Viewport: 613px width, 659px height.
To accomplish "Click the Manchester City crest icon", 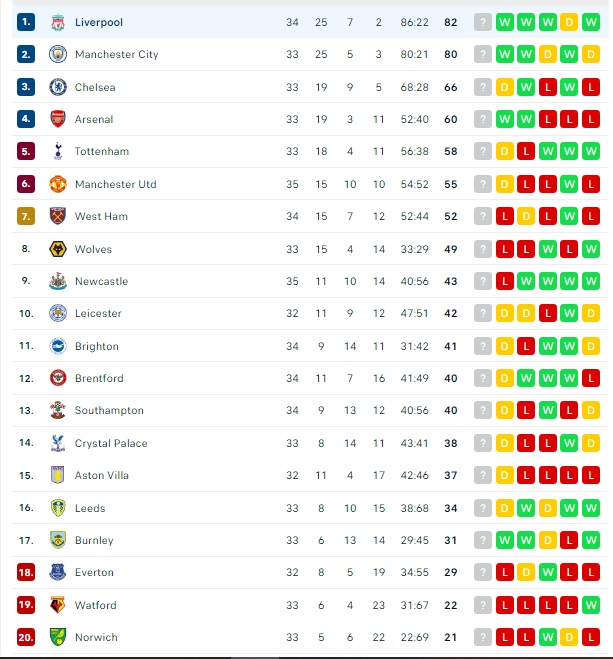I will click(58, 54).
